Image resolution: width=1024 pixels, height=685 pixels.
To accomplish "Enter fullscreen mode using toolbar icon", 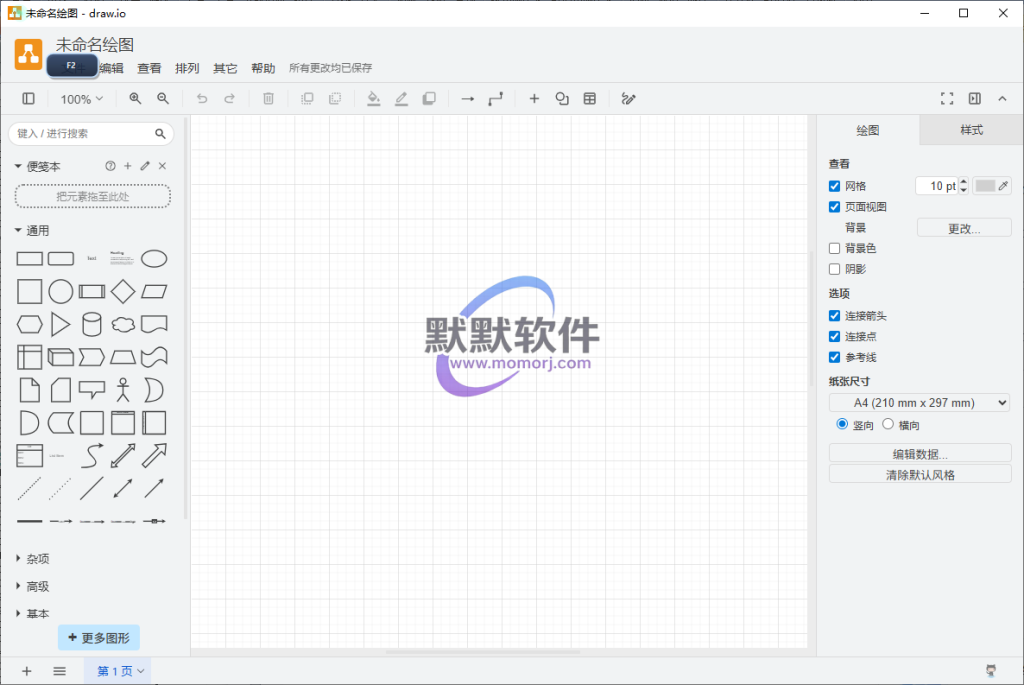I will [947, 99].
